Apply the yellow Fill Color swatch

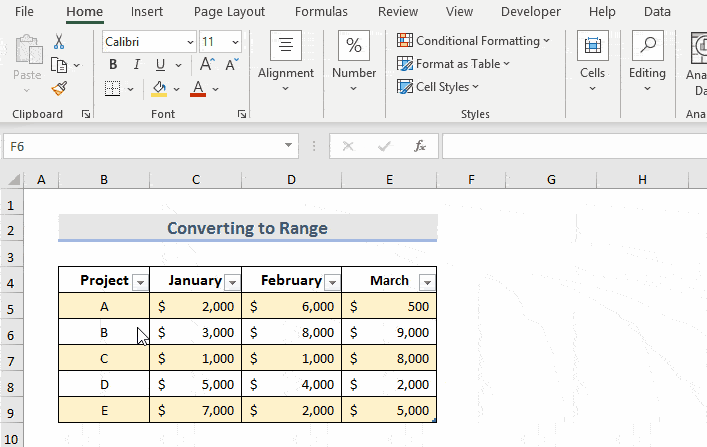158,88
